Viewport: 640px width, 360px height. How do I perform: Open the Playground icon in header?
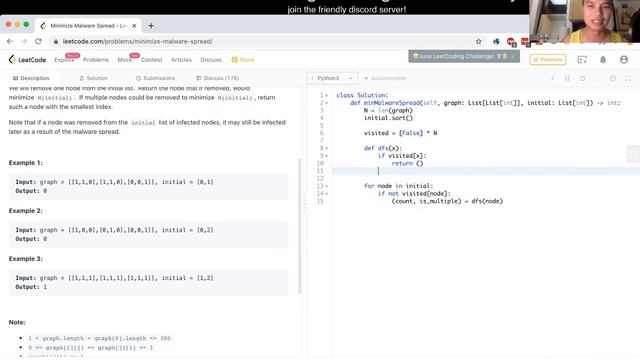tap(582, 60)
